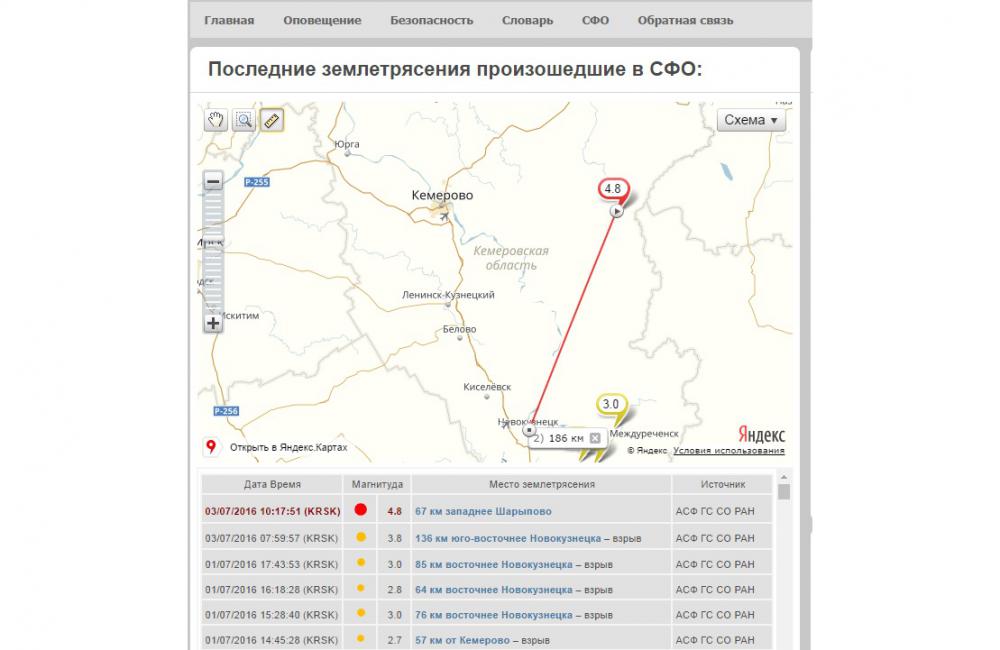Viewport: 1000px width, 650px height.
Task: Select the hand pan tool on map
Action: point(215,121)
